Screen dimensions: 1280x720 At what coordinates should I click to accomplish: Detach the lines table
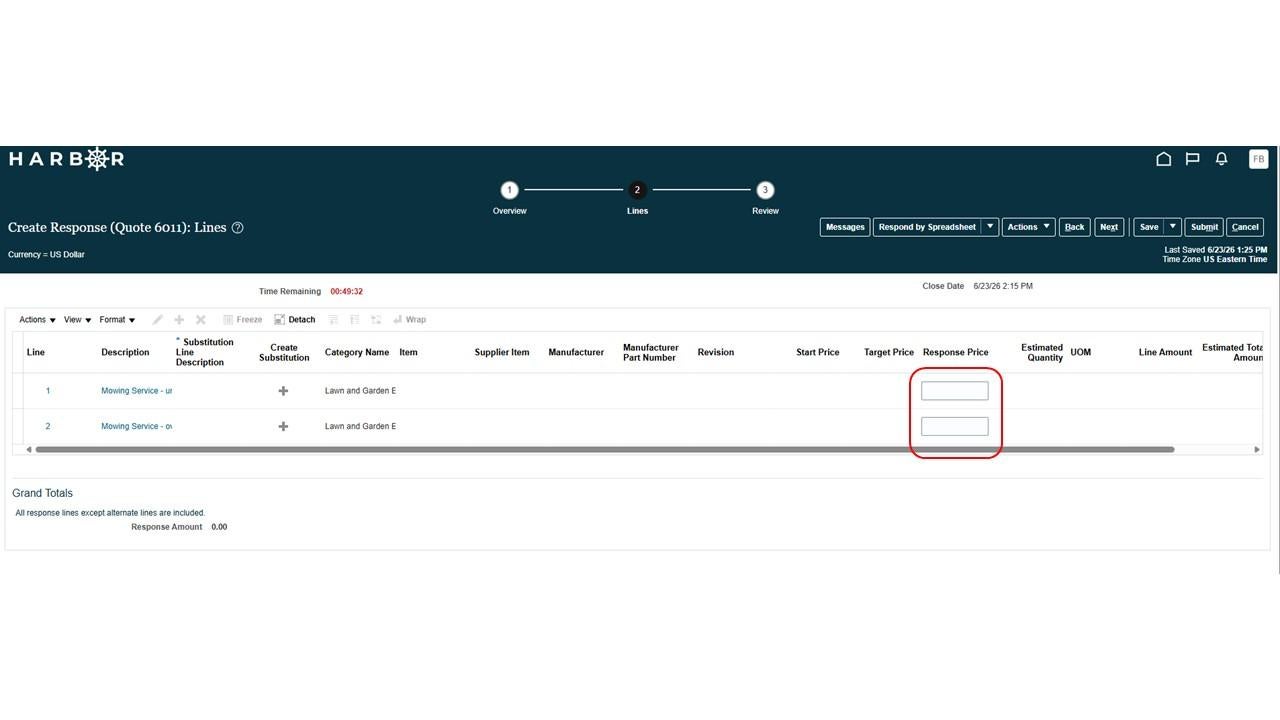coord(294,320)
